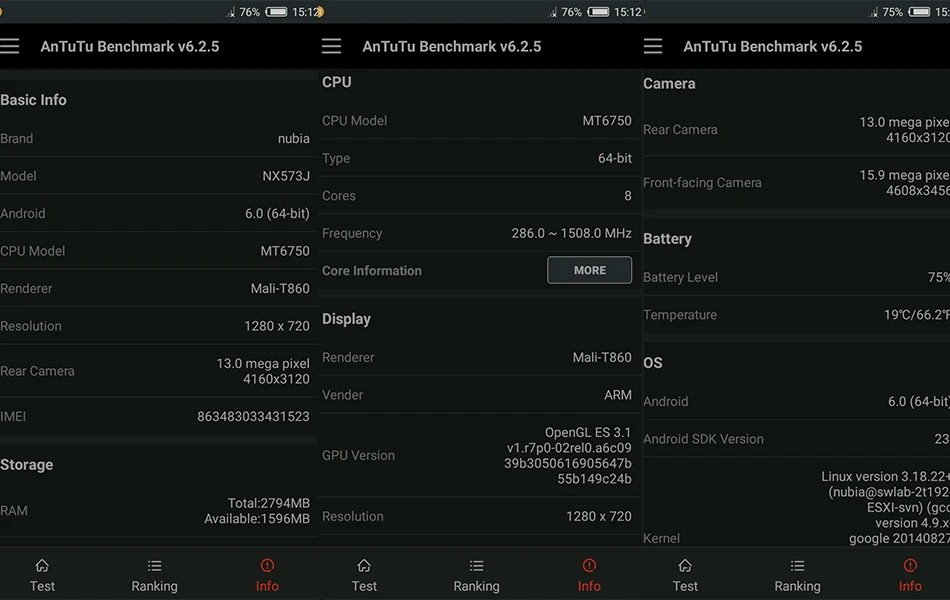Tap Info icon in left panel
This screenshot has width=950, height=600.
pos(267,565)
